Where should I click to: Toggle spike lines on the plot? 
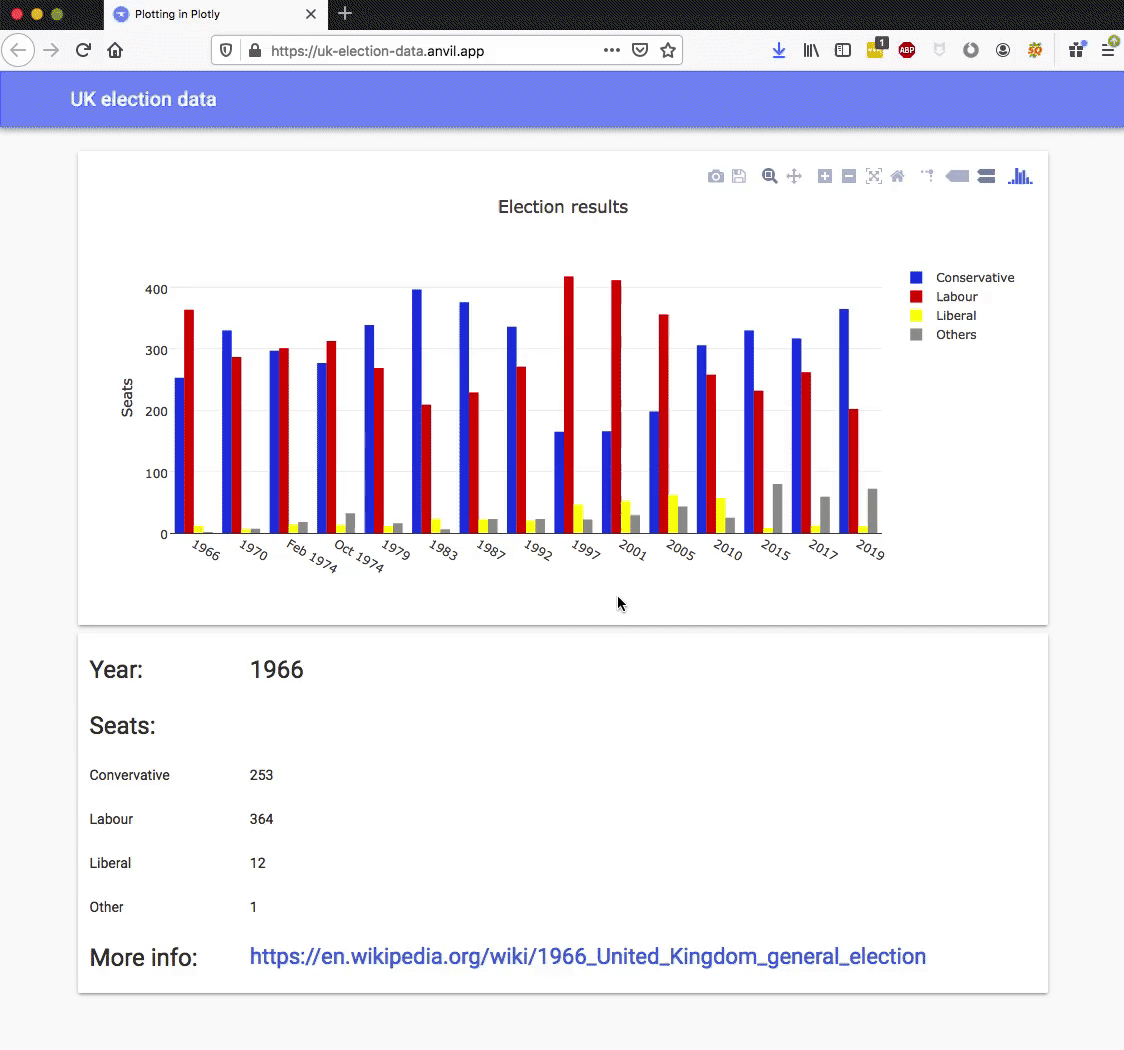(928, 176)
